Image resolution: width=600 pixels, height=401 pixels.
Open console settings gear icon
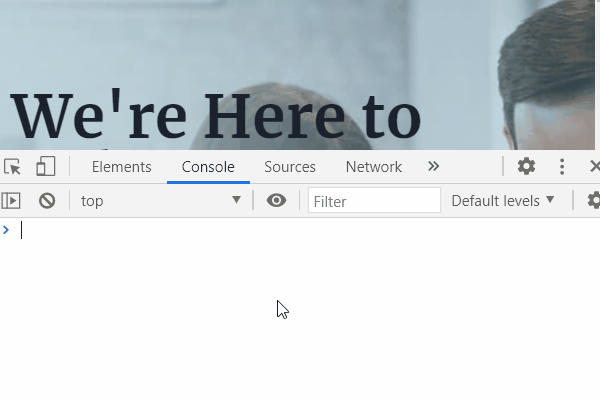tap(593, 200)
